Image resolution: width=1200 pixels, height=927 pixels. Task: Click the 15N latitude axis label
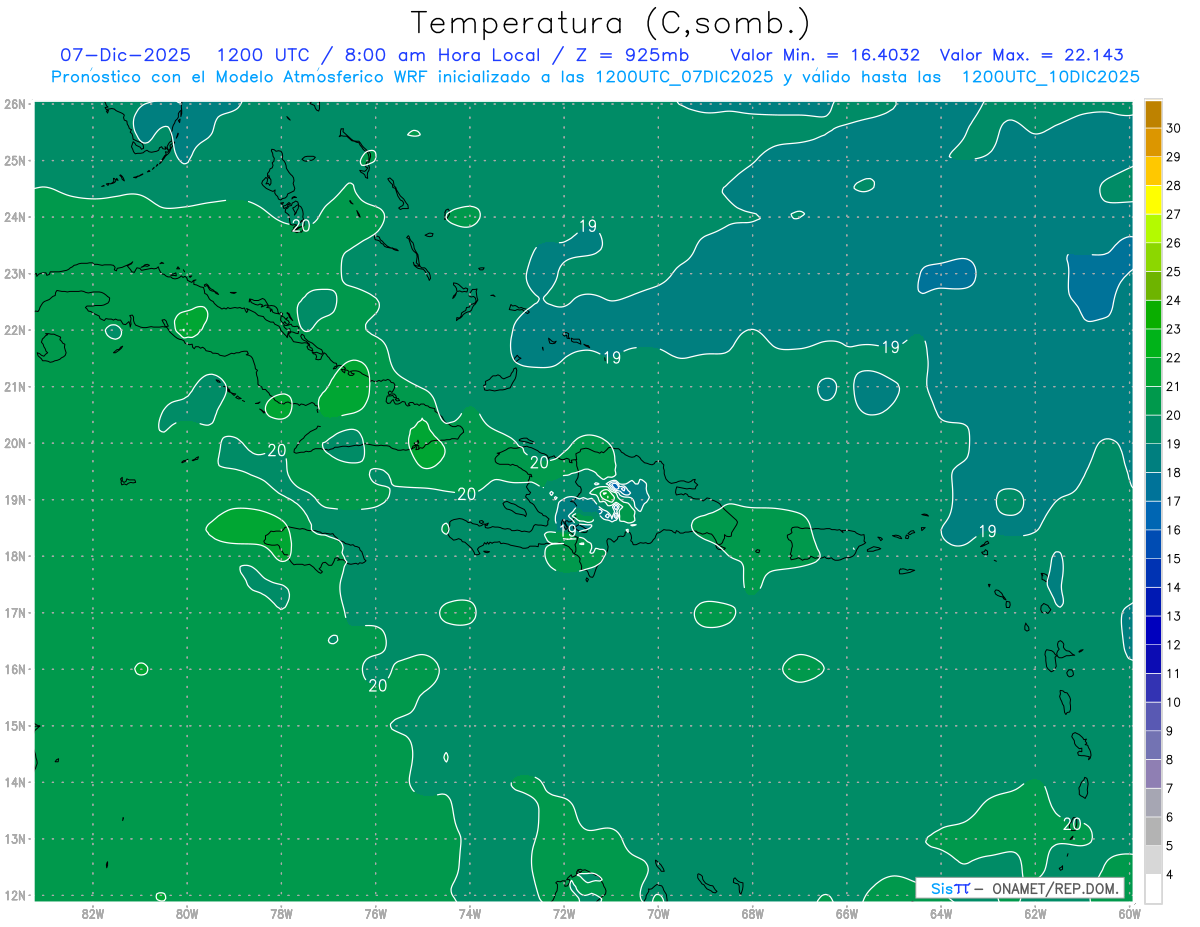coord(14,725)
